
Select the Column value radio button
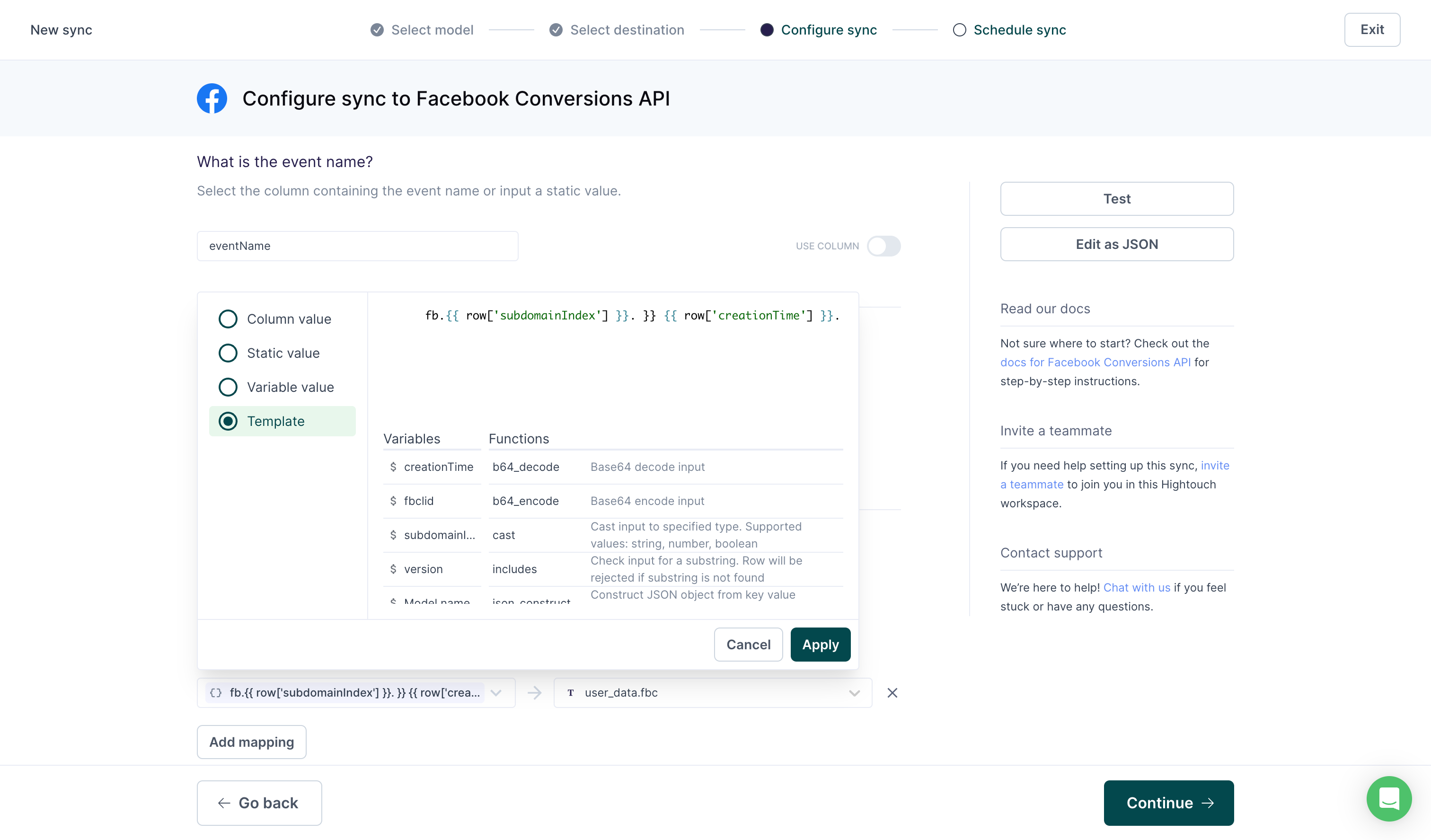(x=227, y=319)
